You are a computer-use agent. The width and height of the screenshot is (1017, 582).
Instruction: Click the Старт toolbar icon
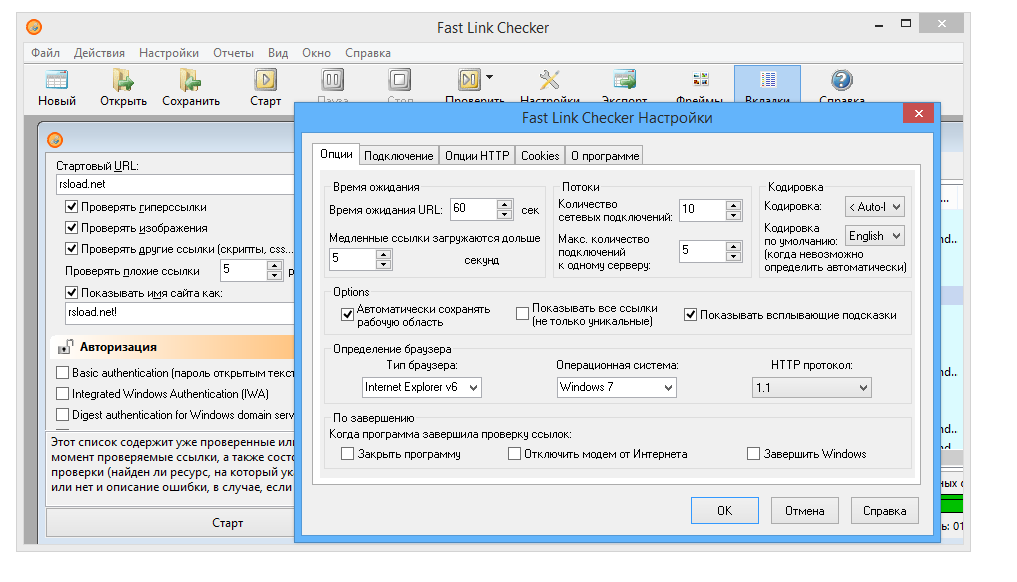[x=265, y=80]
